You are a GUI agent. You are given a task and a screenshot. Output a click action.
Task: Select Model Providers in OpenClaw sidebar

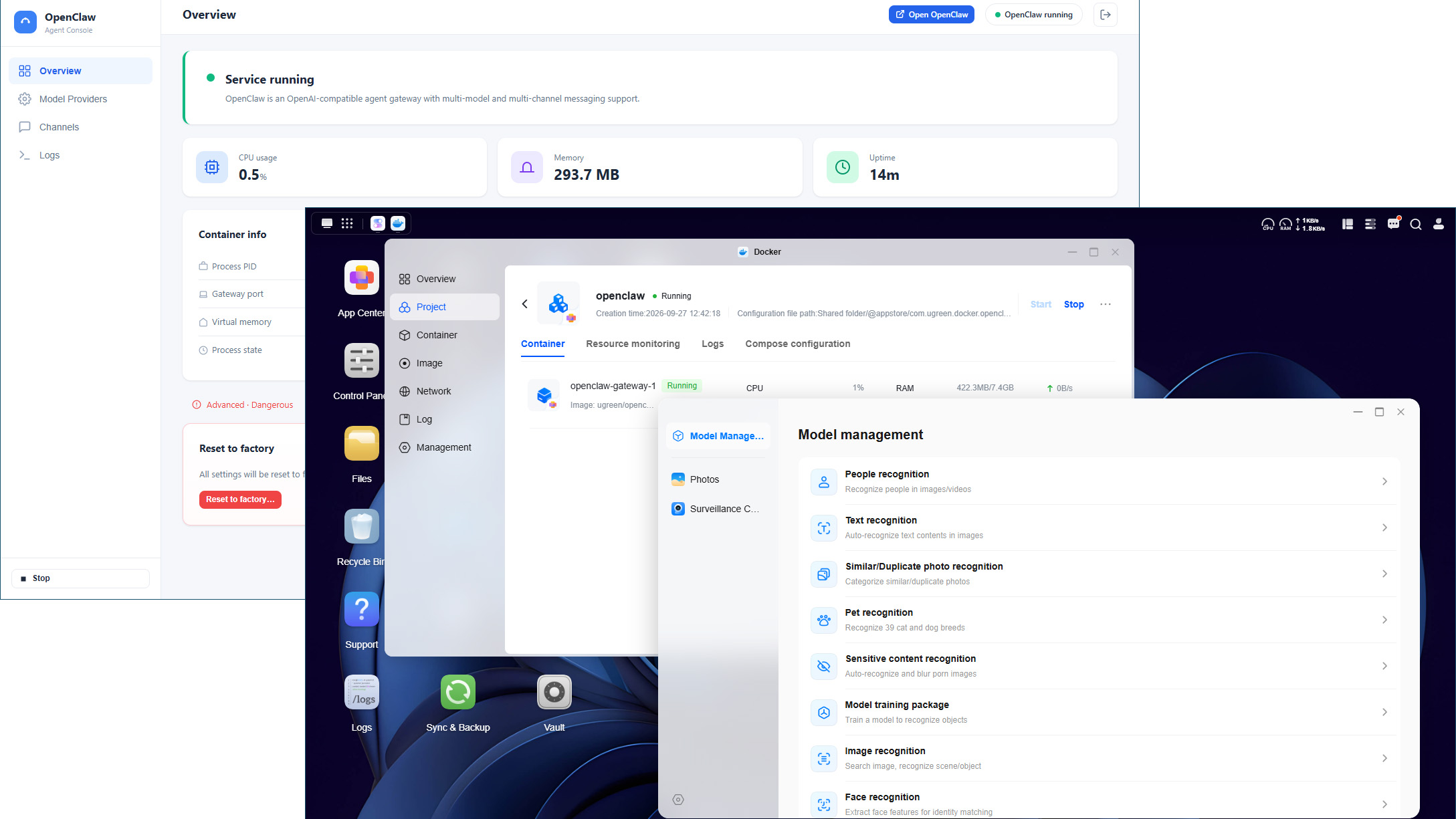coord(80,99)
